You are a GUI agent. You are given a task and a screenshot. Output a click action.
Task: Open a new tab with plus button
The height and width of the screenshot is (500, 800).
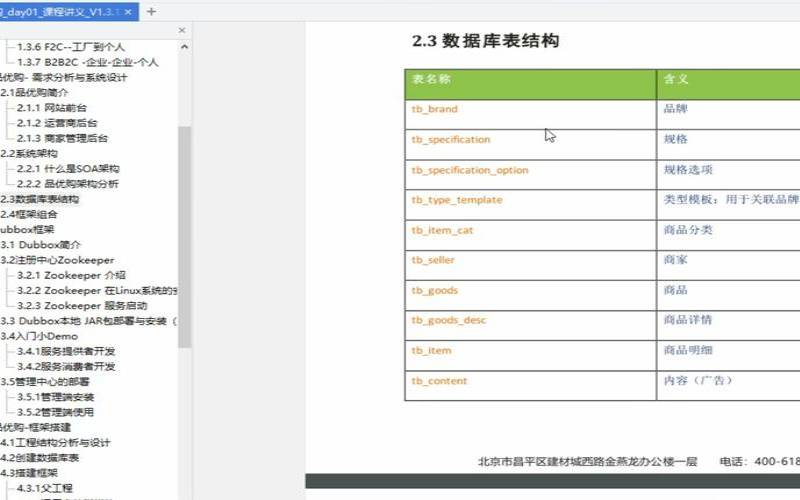151,12
